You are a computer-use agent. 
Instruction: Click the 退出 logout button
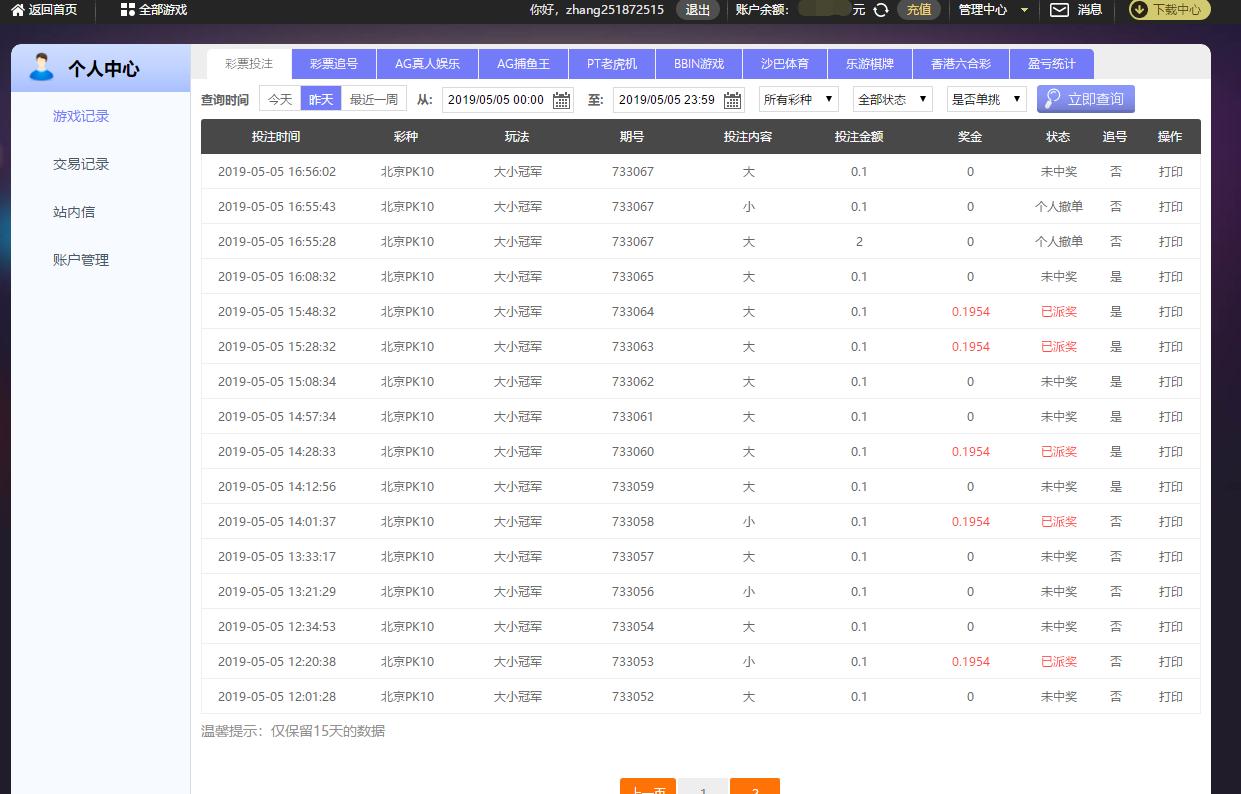click(697, 10)
